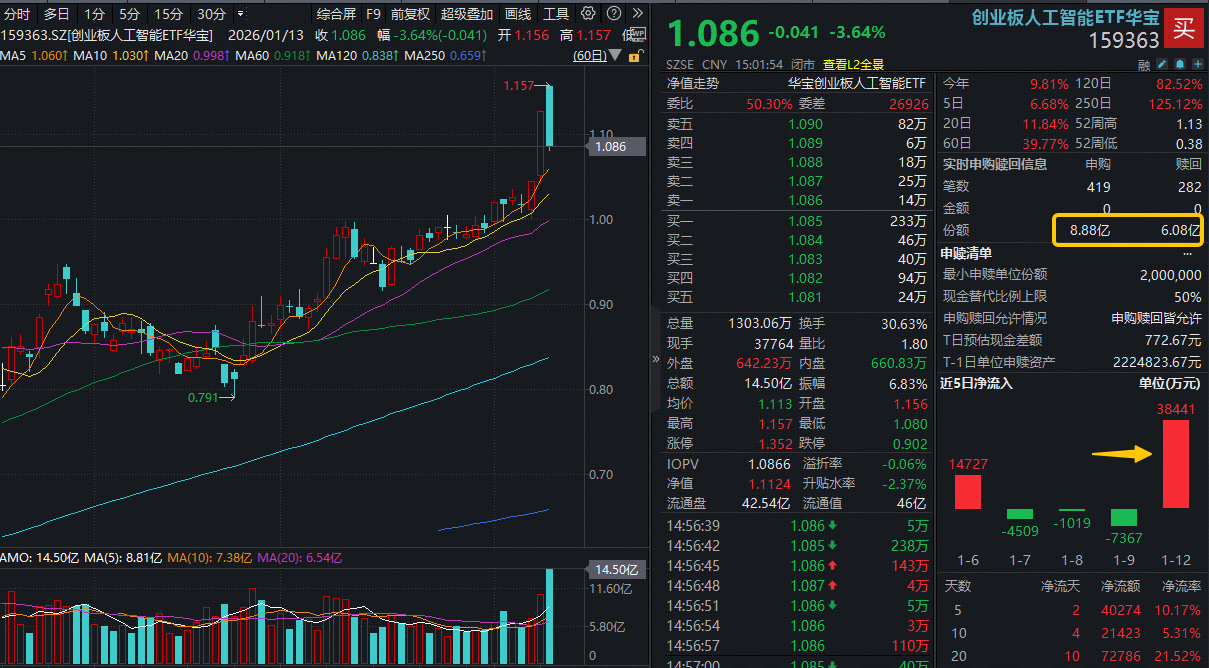Click the pencil edit icon near 159363
This screenshot has height=668, width=1209.
click(x=1162, y=63)
